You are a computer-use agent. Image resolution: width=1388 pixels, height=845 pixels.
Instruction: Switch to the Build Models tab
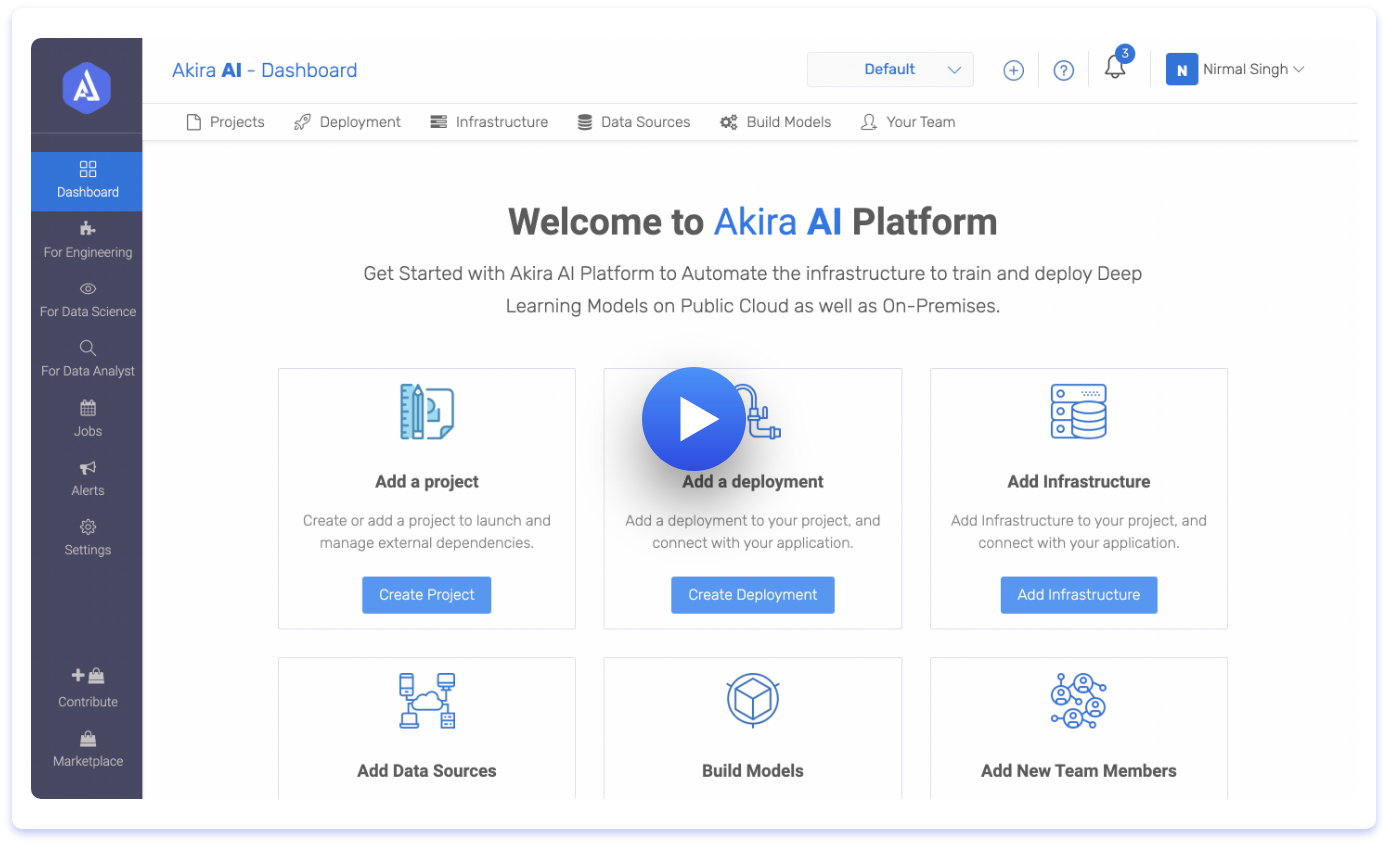click(776, 122)
